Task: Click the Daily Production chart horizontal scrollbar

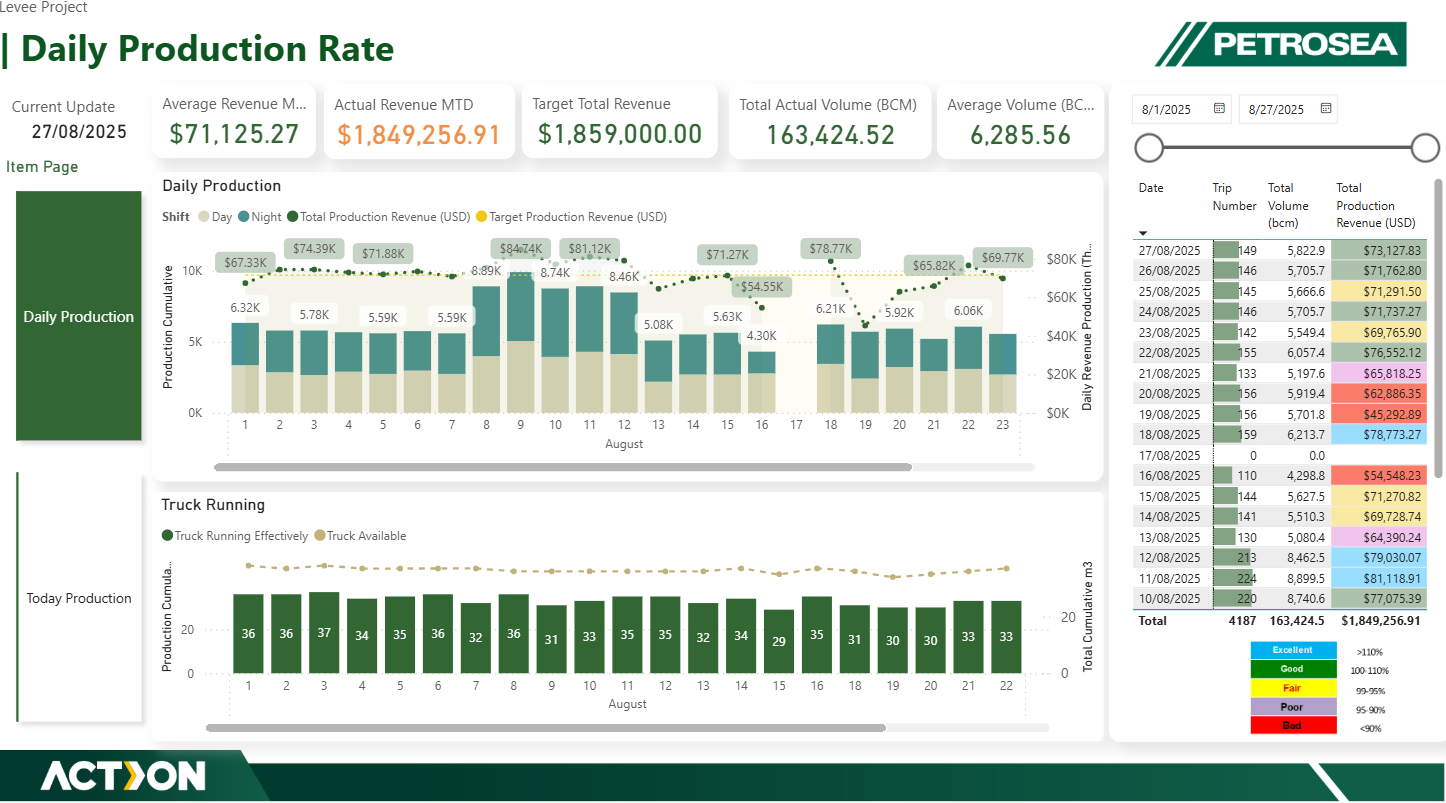Action: (563, 467)
